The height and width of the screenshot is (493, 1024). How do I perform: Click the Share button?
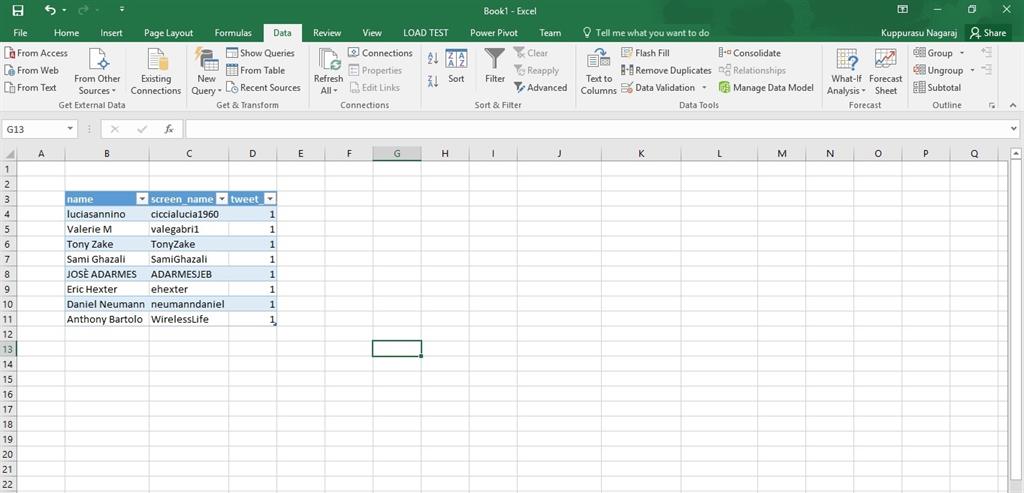[x=988, y=33]
